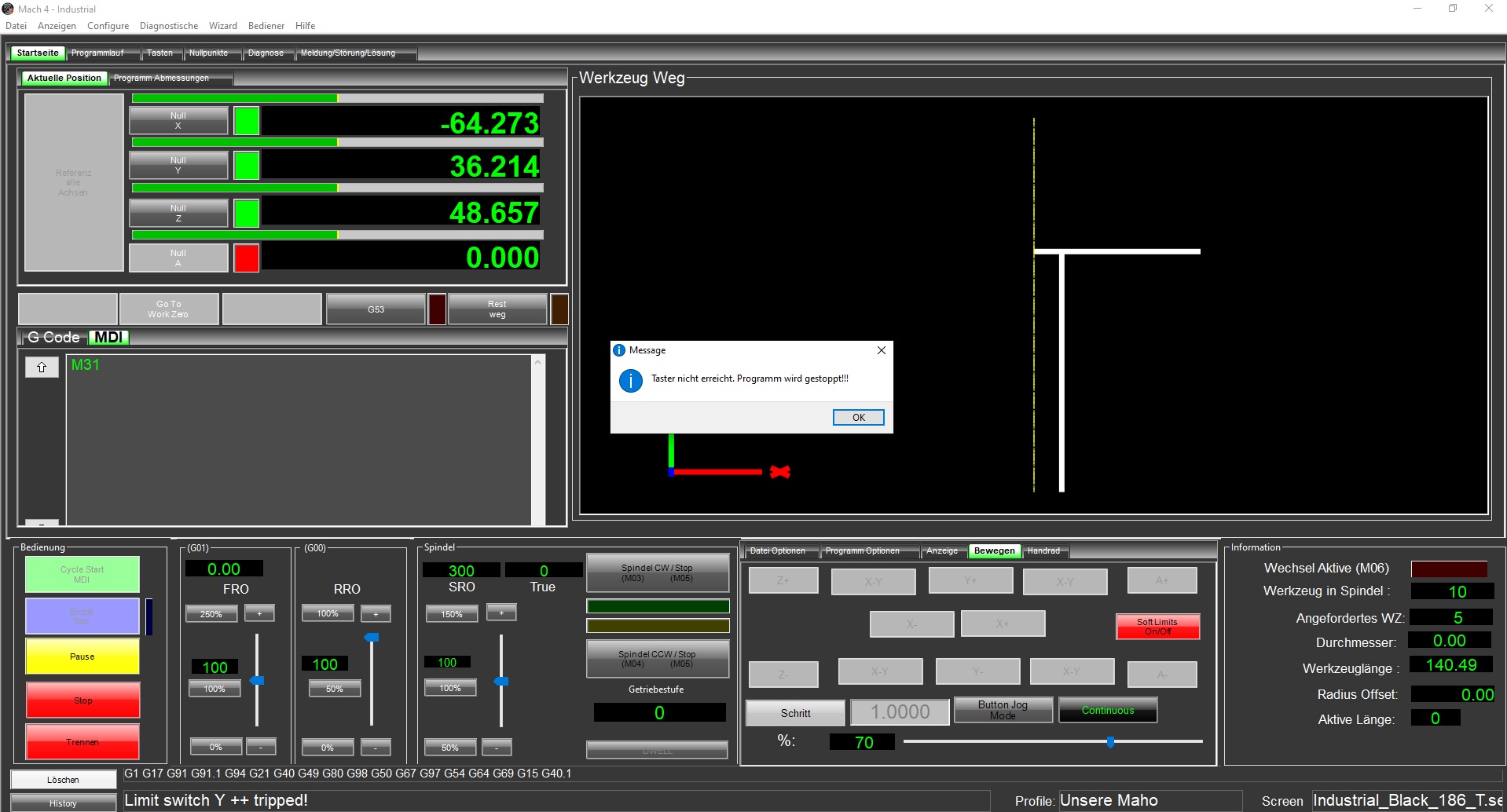Click the jog rate percent slider handle

(1110, 741)
